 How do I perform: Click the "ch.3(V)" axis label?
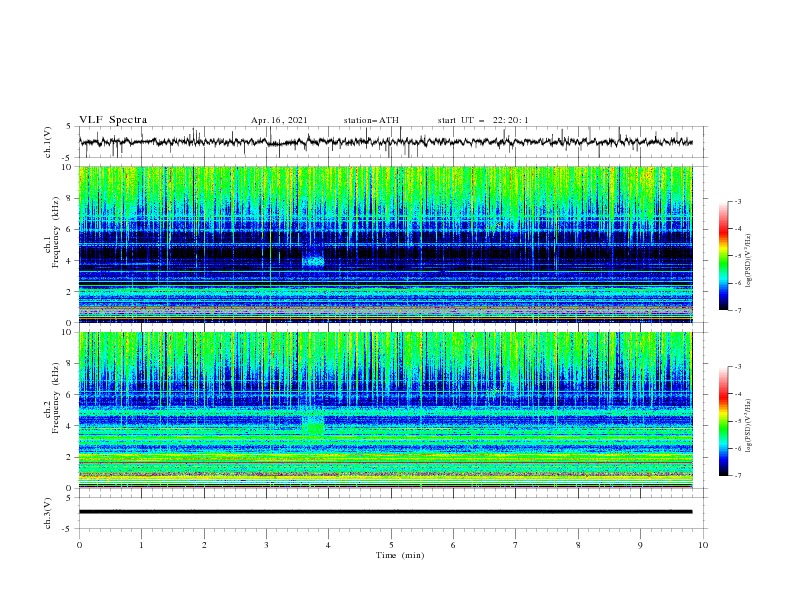(x=48, y=513)
